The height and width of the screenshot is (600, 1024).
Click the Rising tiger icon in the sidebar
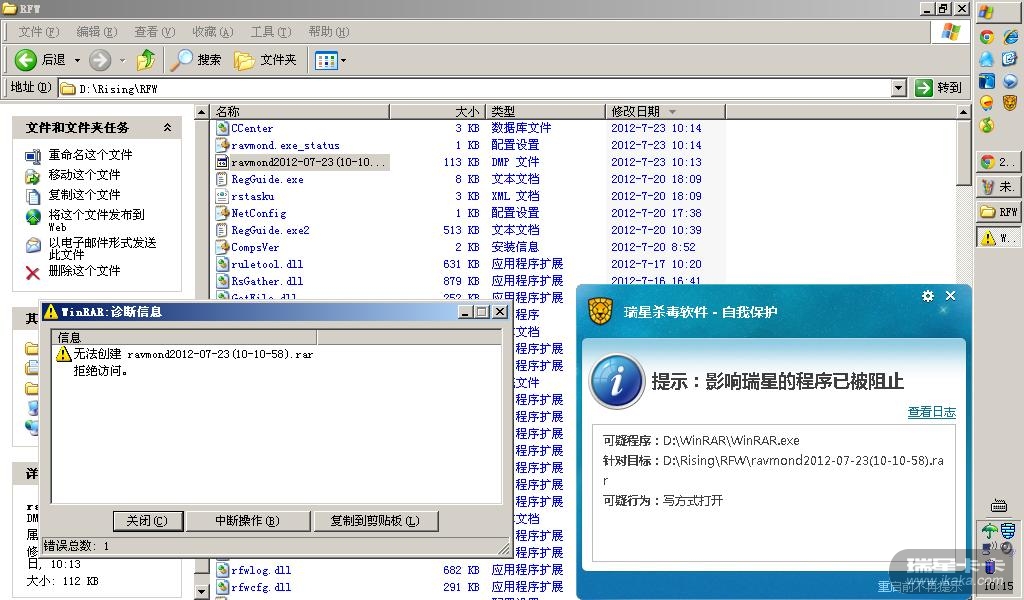[x=1010, y=101]
